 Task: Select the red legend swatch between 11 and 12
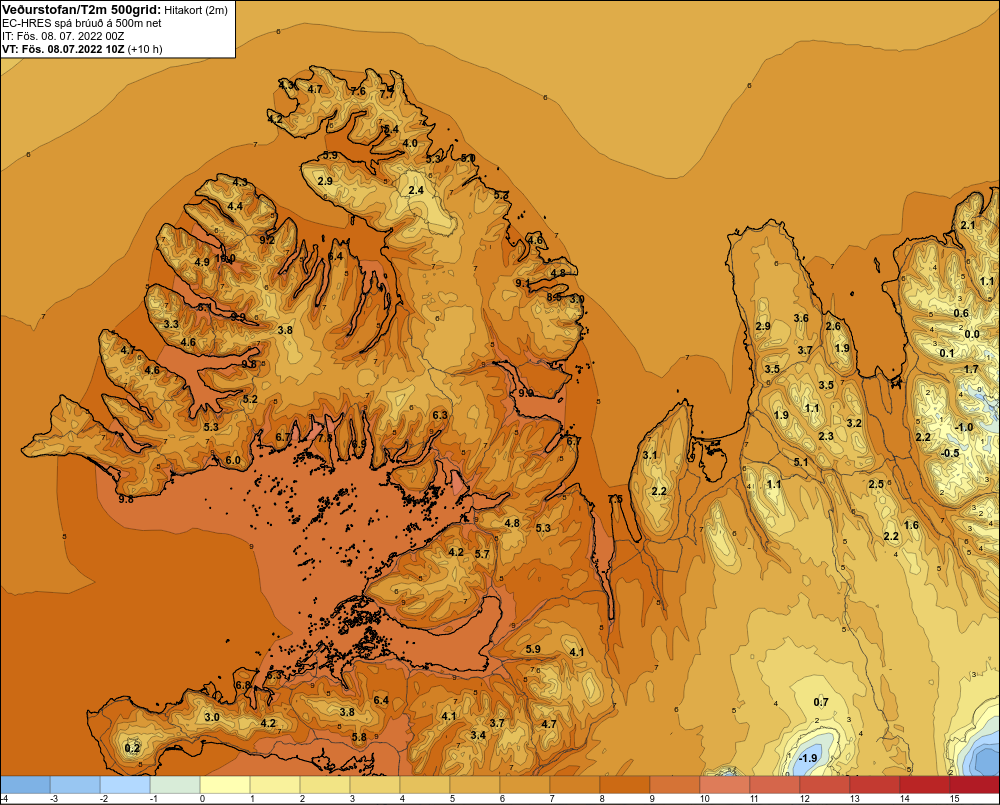click(774, 785)
